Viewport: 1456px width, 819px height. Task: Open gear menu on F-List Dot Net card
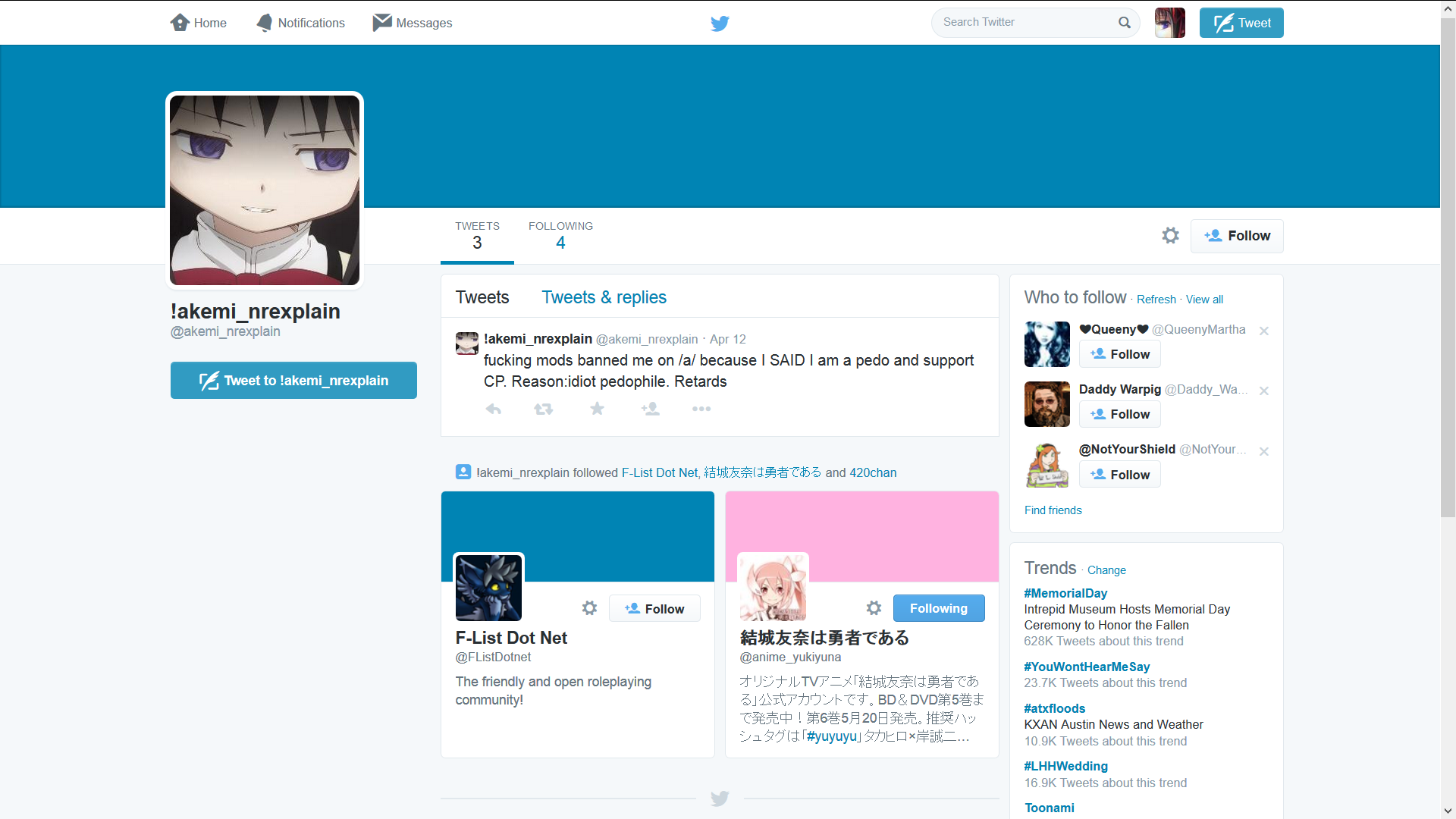click(589, 608)
